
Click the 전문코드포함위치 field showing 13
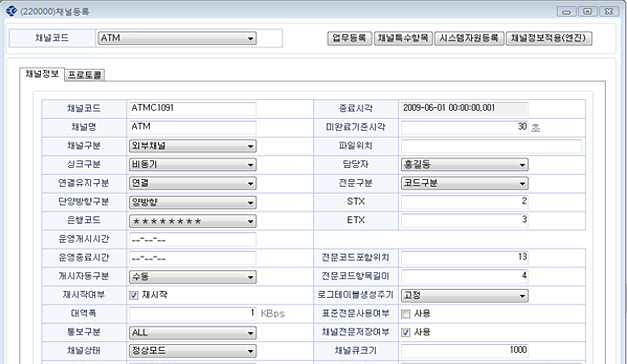tap(464, 257)
